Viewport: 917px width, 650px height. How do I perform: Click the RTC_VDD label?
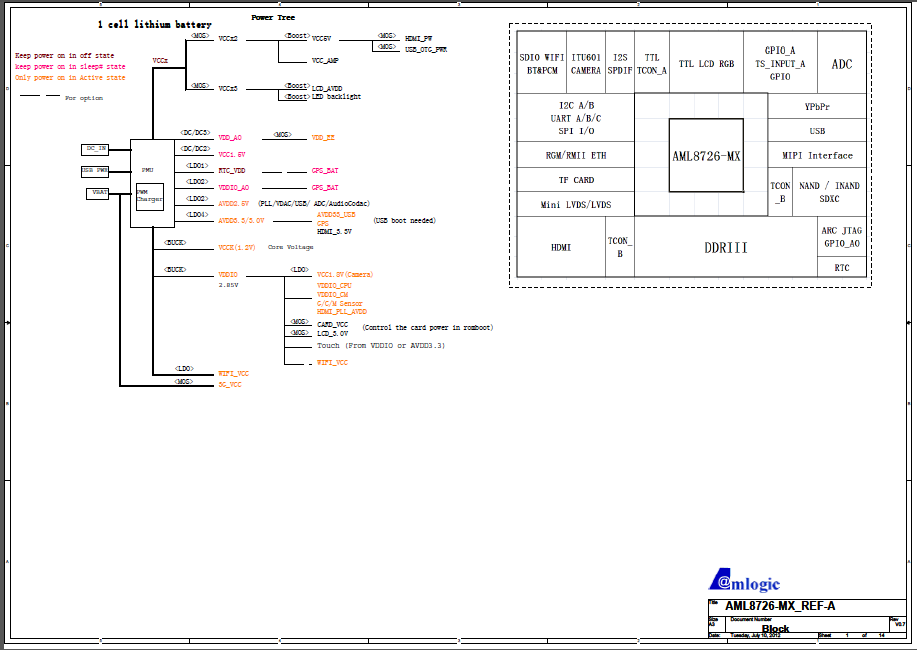232,171
